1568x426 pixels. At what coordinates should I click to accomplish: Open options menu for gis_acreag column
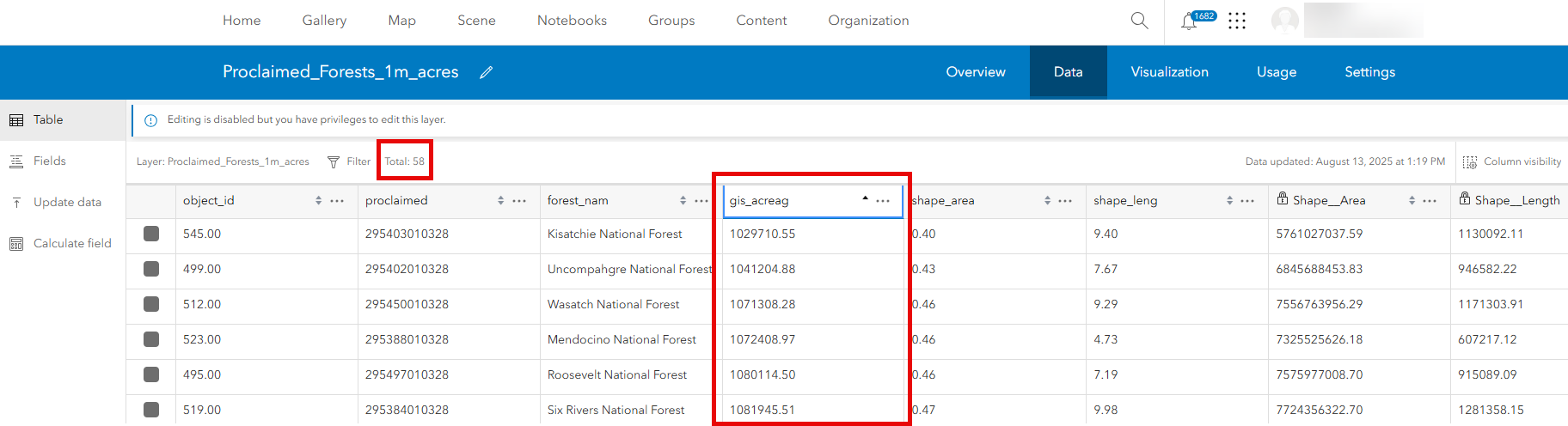tap(883, 201)
